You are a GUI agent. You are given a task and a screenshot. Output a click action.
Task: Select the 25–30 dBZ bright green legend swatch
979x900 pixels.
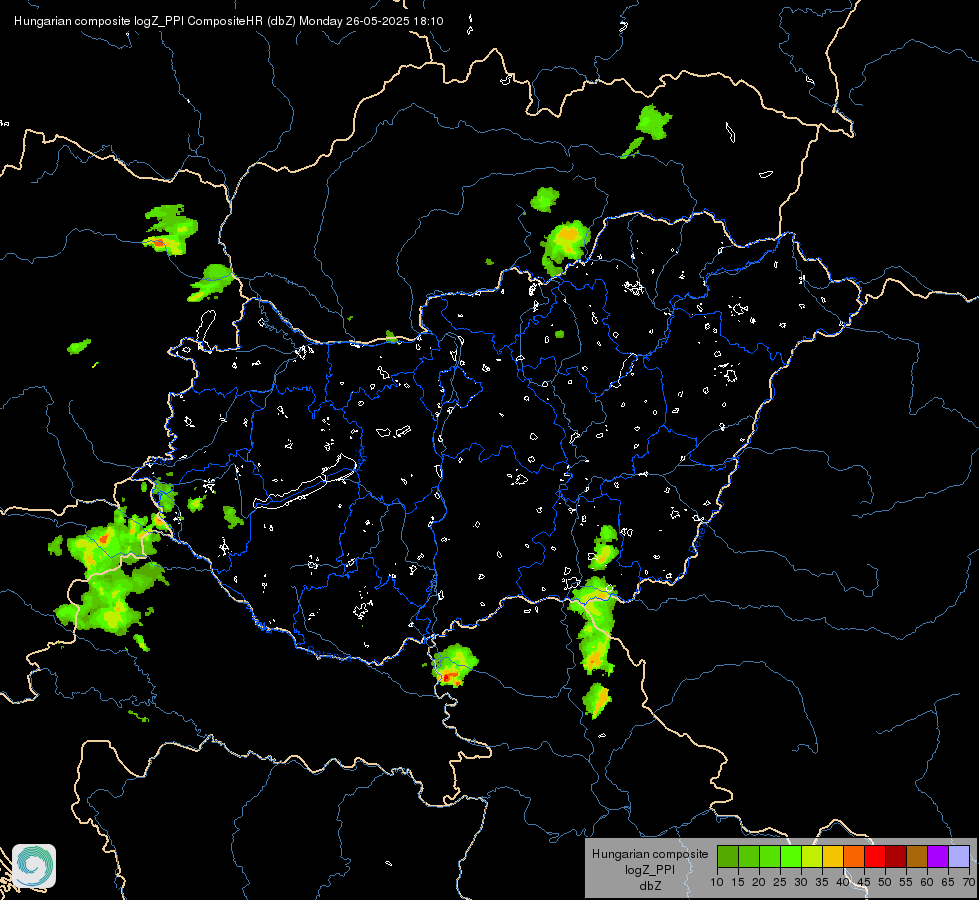click(791, 856)
